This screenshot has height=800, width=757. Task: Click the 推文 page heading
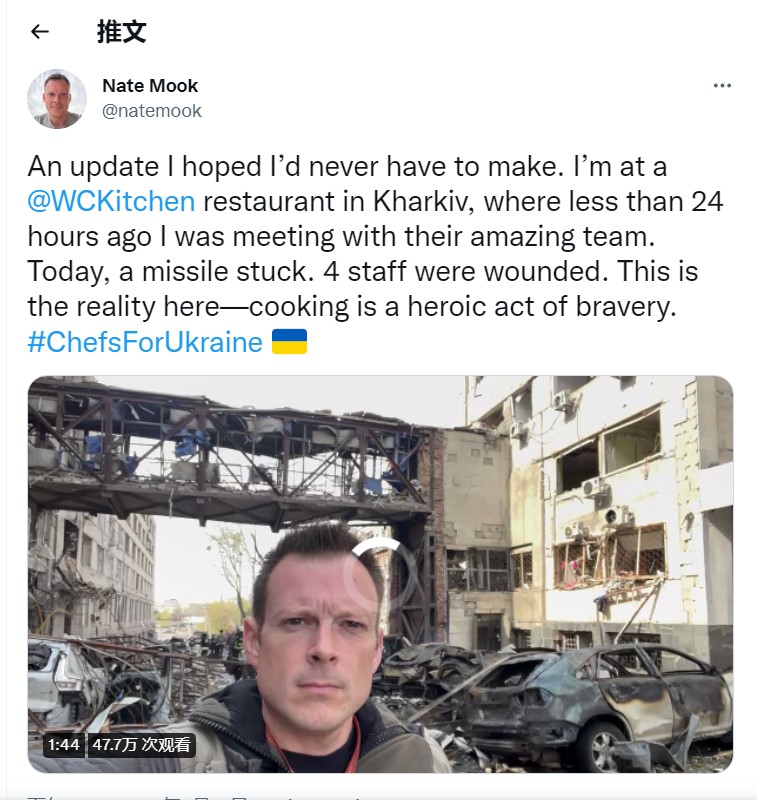121,32
